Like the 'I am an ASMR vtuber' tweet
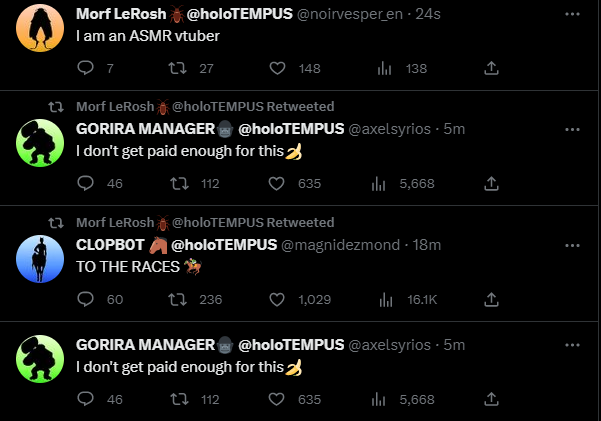This screenshot has width=601, height=421. 277,68
